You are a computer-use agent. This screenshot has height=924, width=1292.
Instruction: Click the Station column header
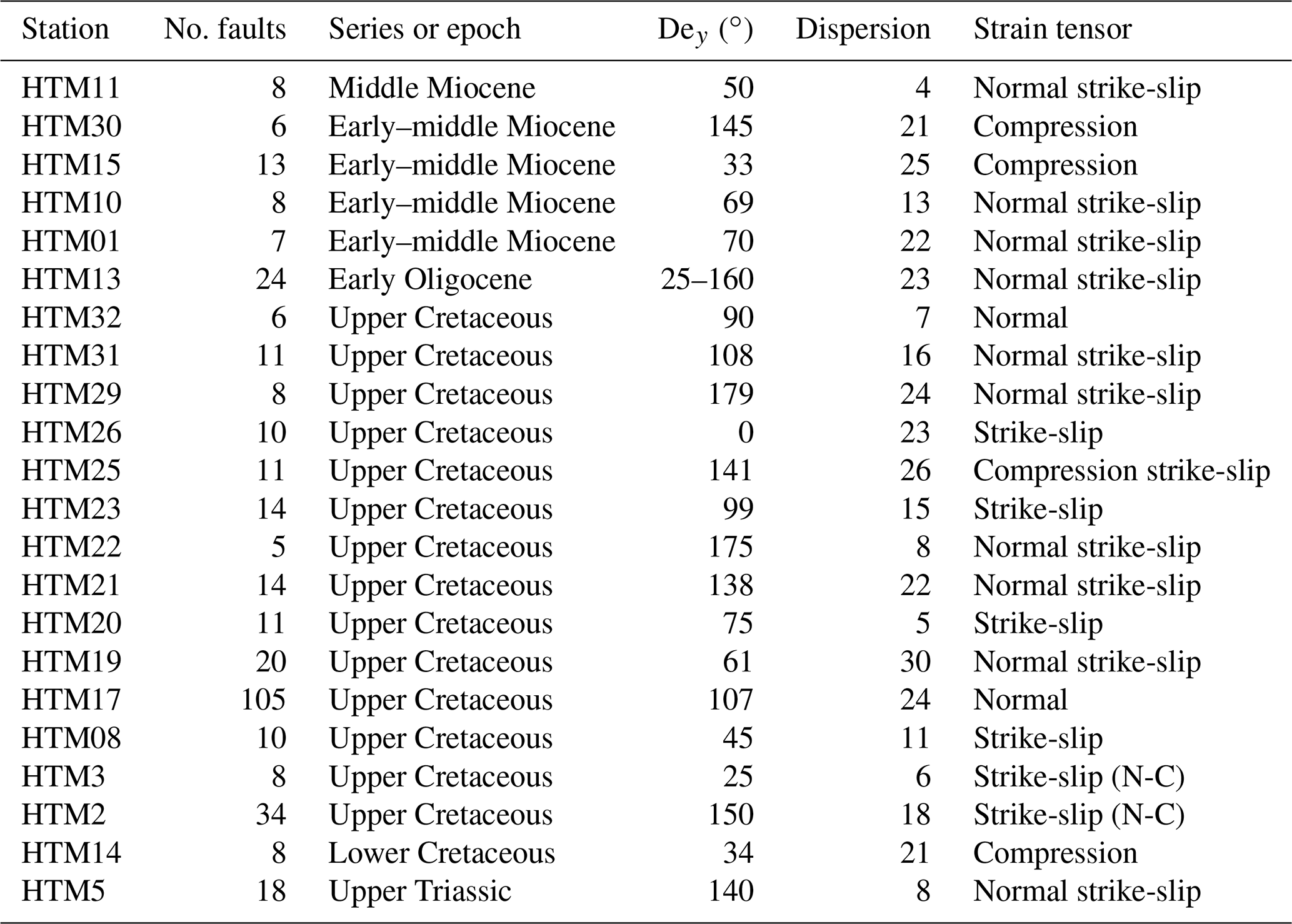pos(65,29)
